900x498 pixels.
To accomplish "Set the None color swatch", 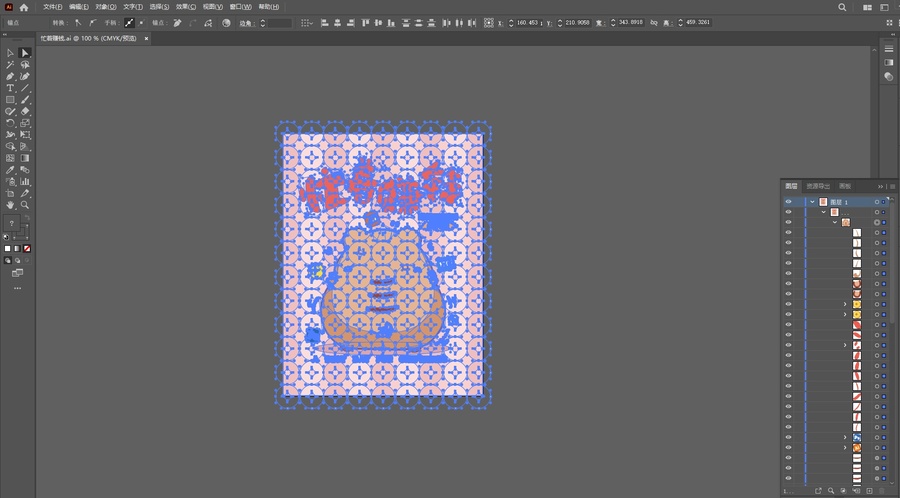I will 27,248.
